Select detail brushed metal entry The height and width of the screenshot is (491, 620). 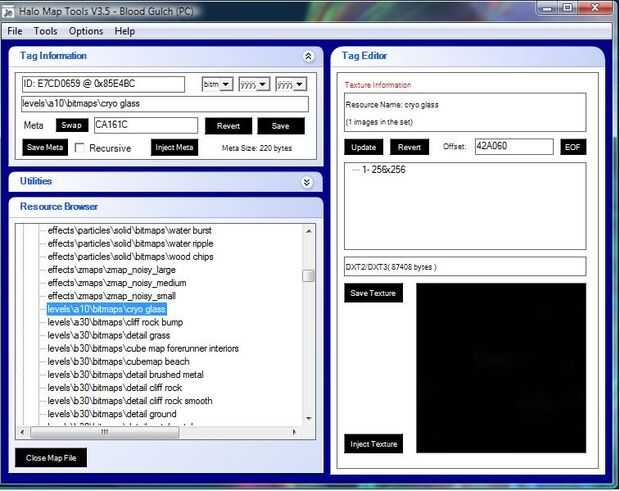pyautogui.click(x=126, y=374)
